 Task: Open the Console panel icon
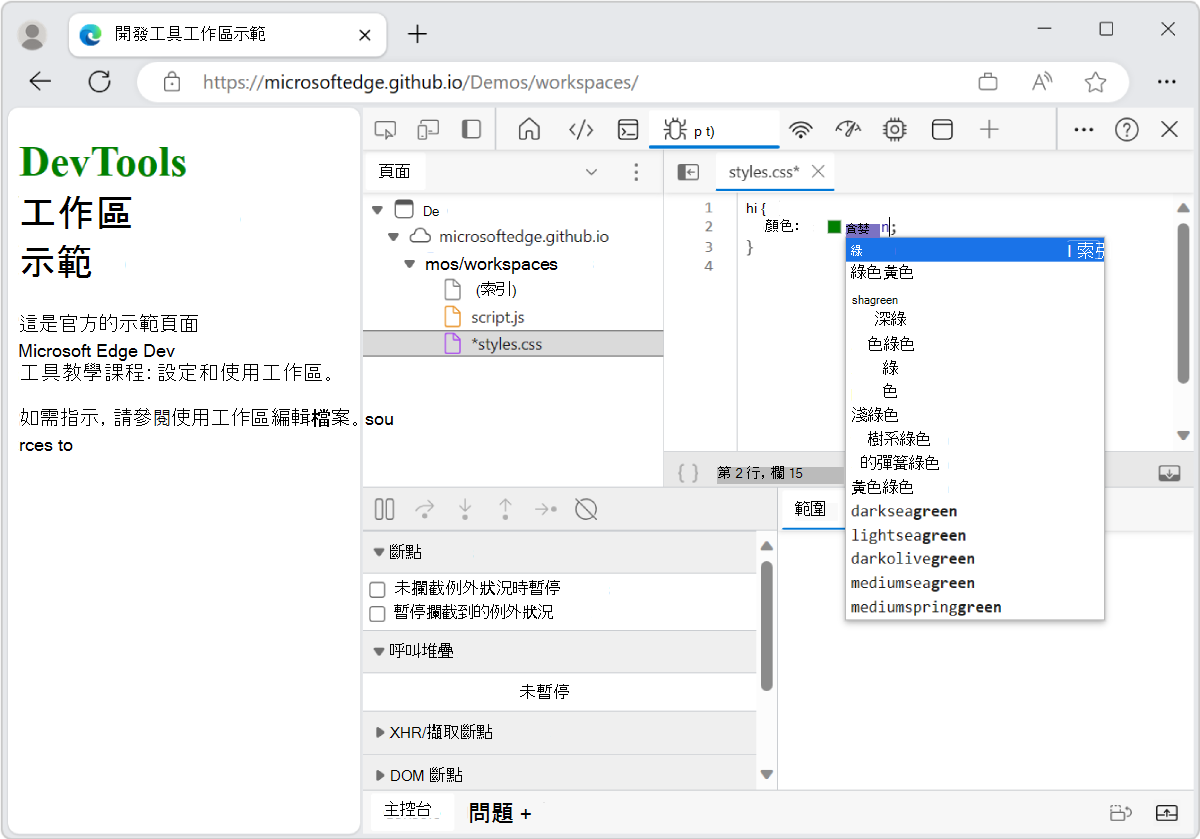[627, 129]
